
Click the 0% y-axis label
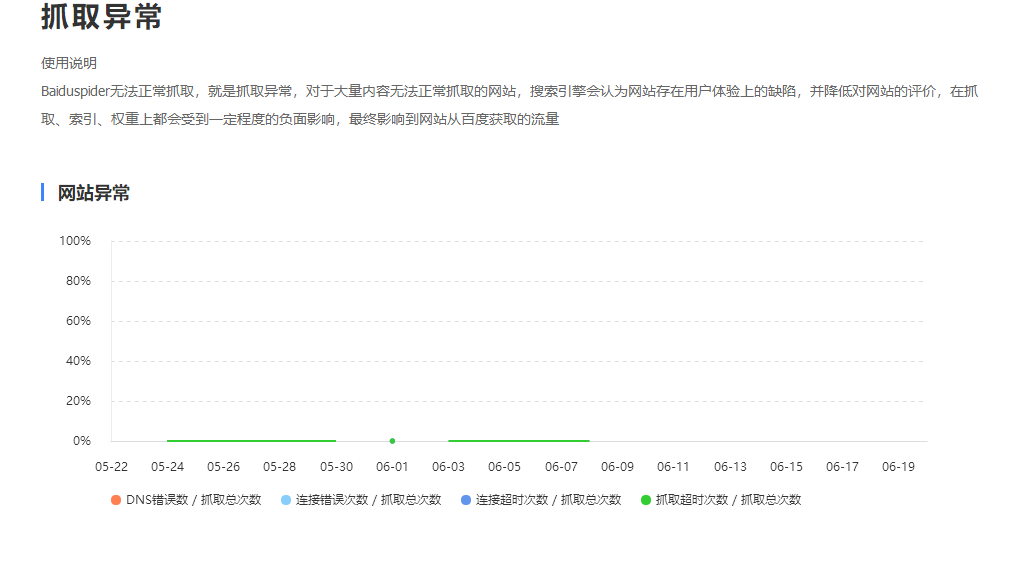(x=82, y=441)
